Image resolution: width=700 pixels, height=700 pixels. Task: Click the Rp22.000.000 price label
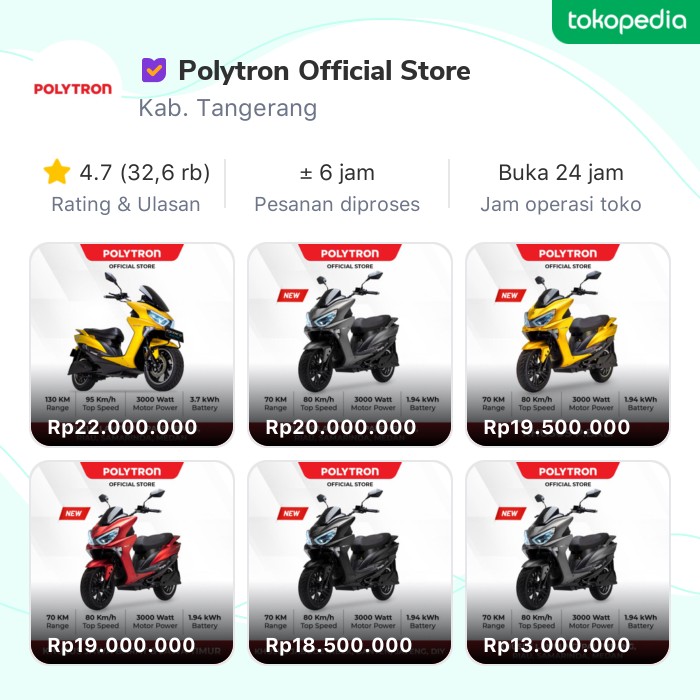click(x=122, y=427)
